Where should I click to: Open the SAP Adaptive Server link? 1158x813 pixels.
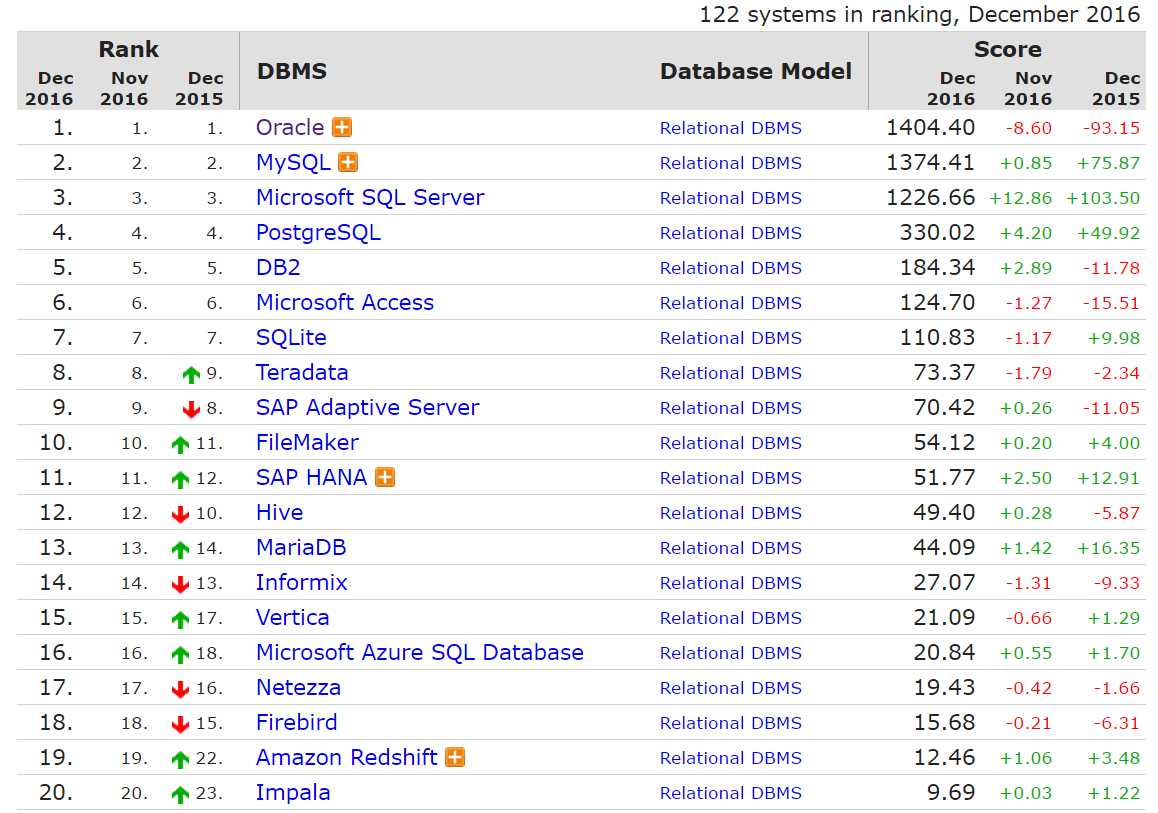[368, 408]
